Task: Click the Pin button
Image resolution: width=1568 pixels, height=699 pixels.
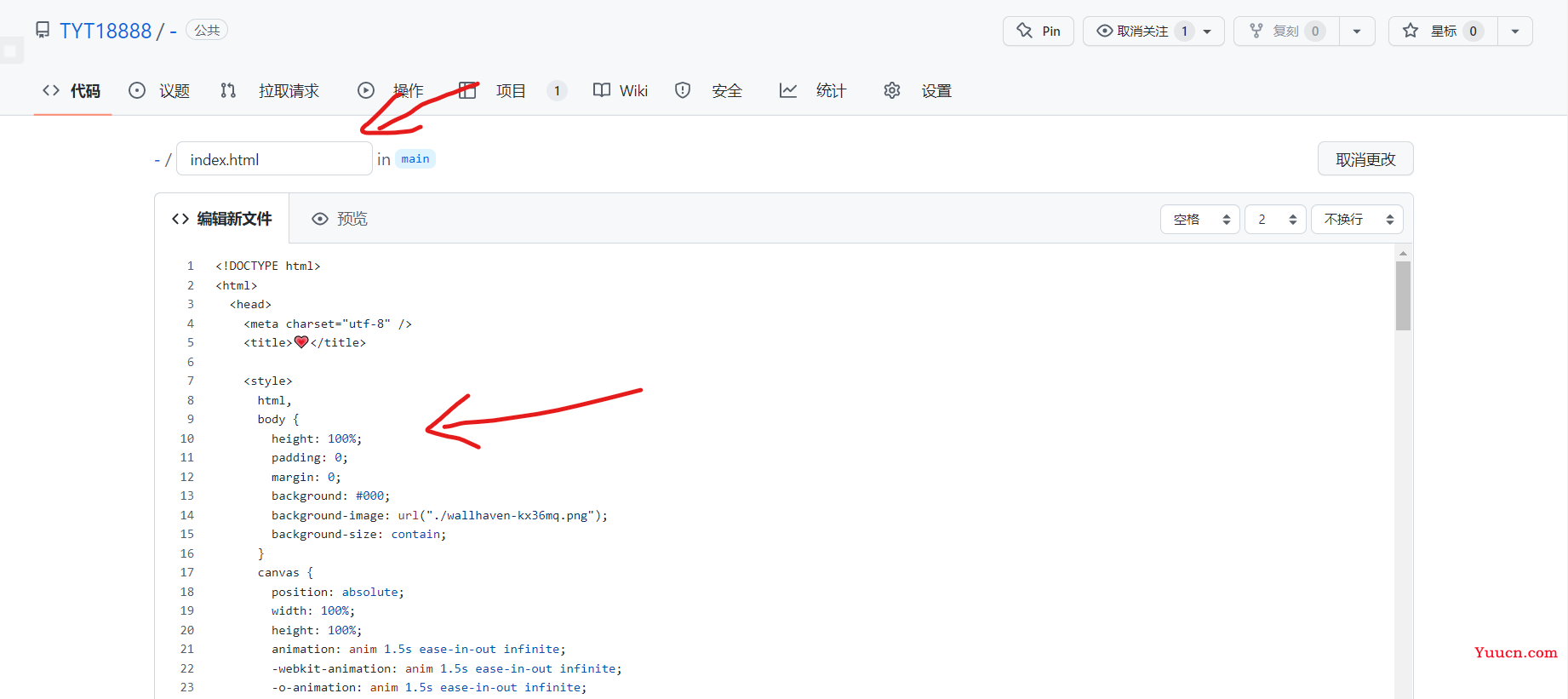Action: (1039, 31)
